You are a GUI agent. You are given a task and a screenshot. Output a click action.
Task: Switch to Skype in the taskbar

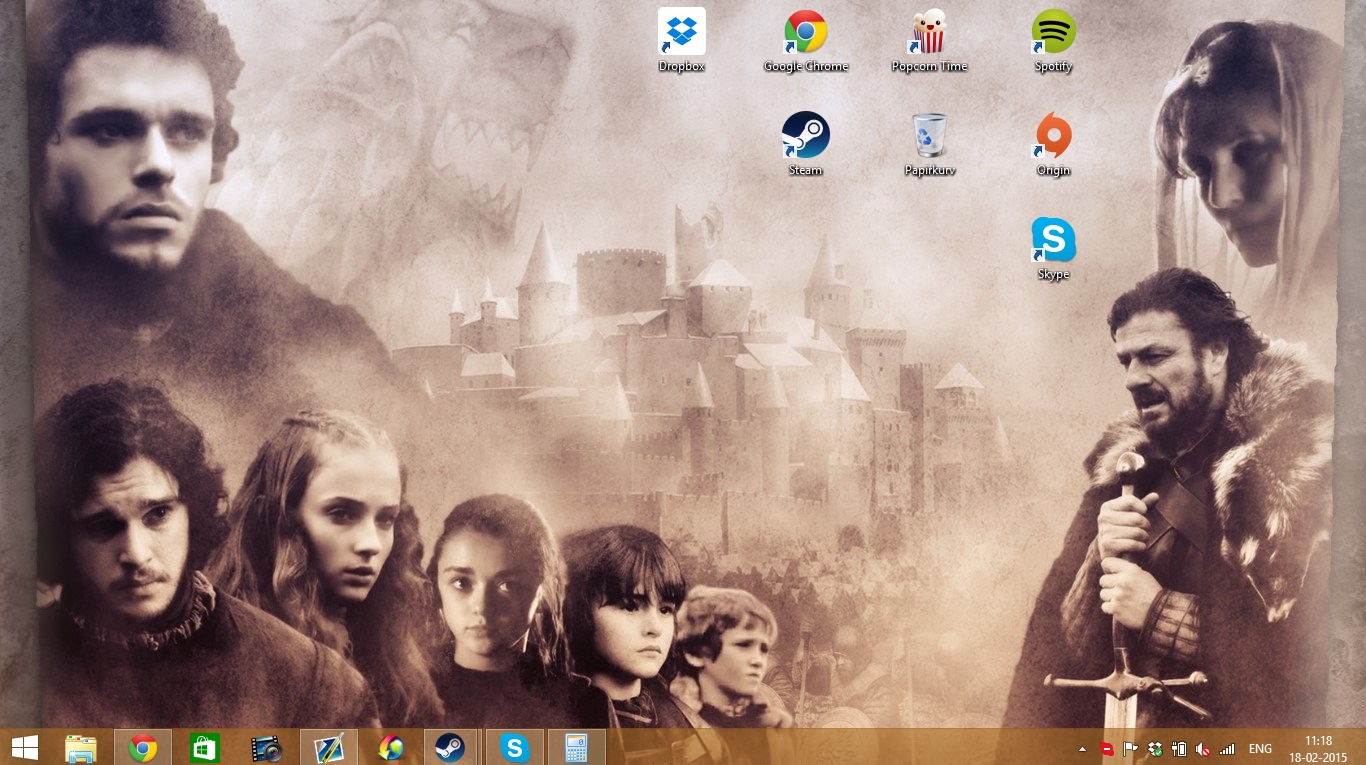(515, 747)
